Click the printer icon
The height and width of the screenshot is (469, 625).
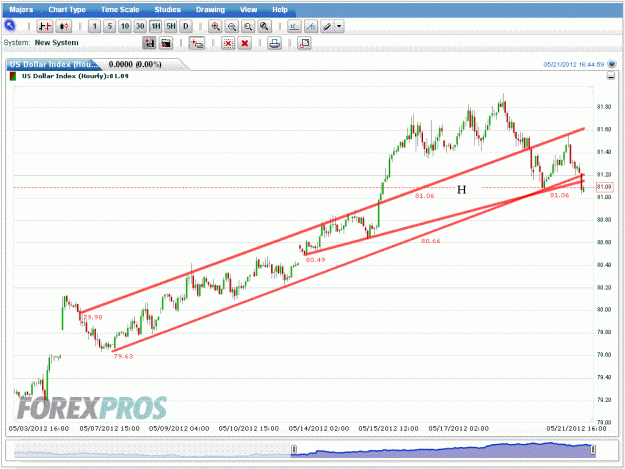pos(275,43)
